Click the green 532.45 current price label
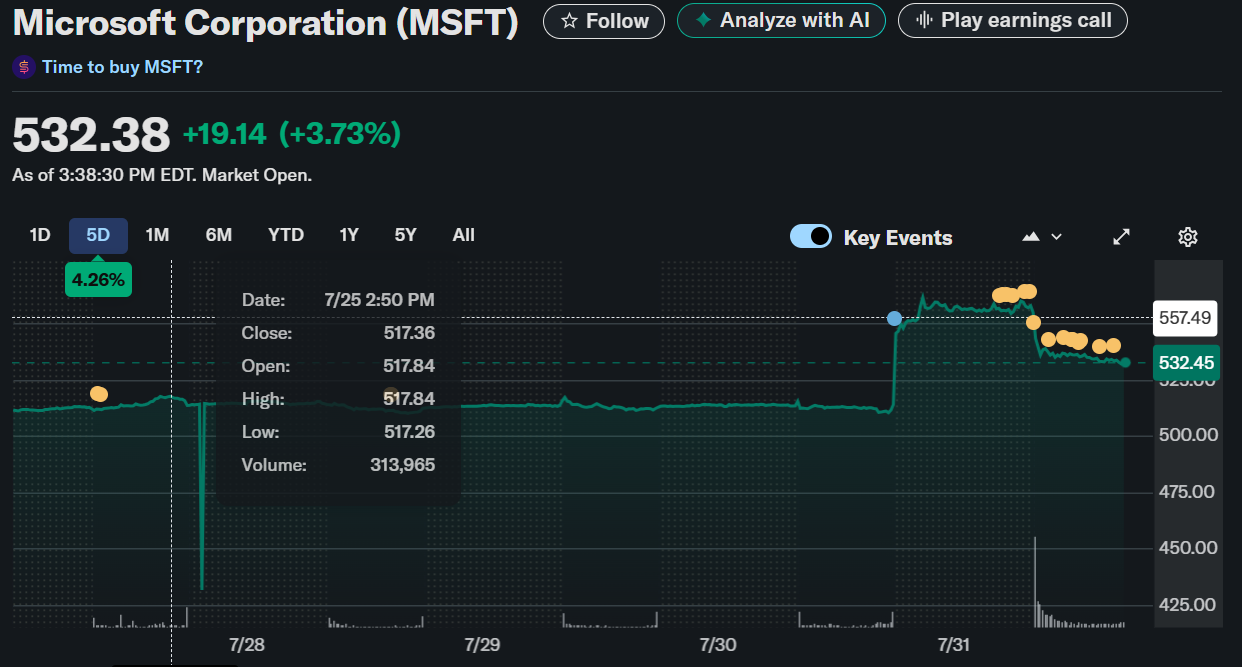The width and height of the screenshot is (1242, 667). click(1186, 362)
